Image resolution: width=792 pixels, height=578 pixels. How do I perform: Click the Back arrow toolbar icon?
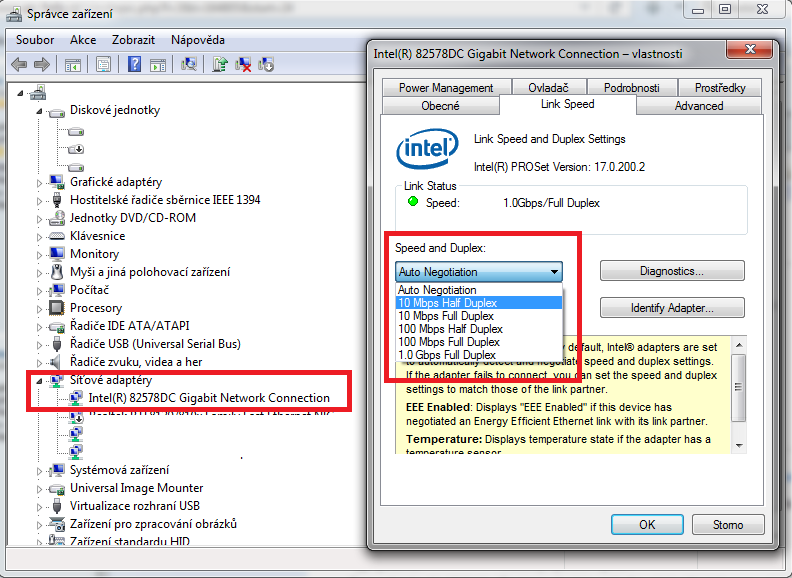click(x=19, y=64)
